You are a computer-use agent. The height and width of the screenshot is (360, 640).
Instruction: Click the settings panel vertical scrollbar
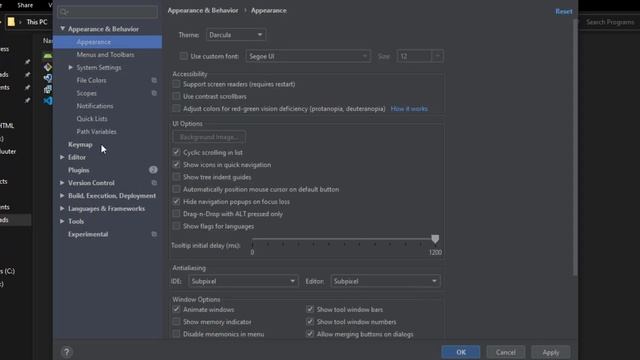coord(575,147)
